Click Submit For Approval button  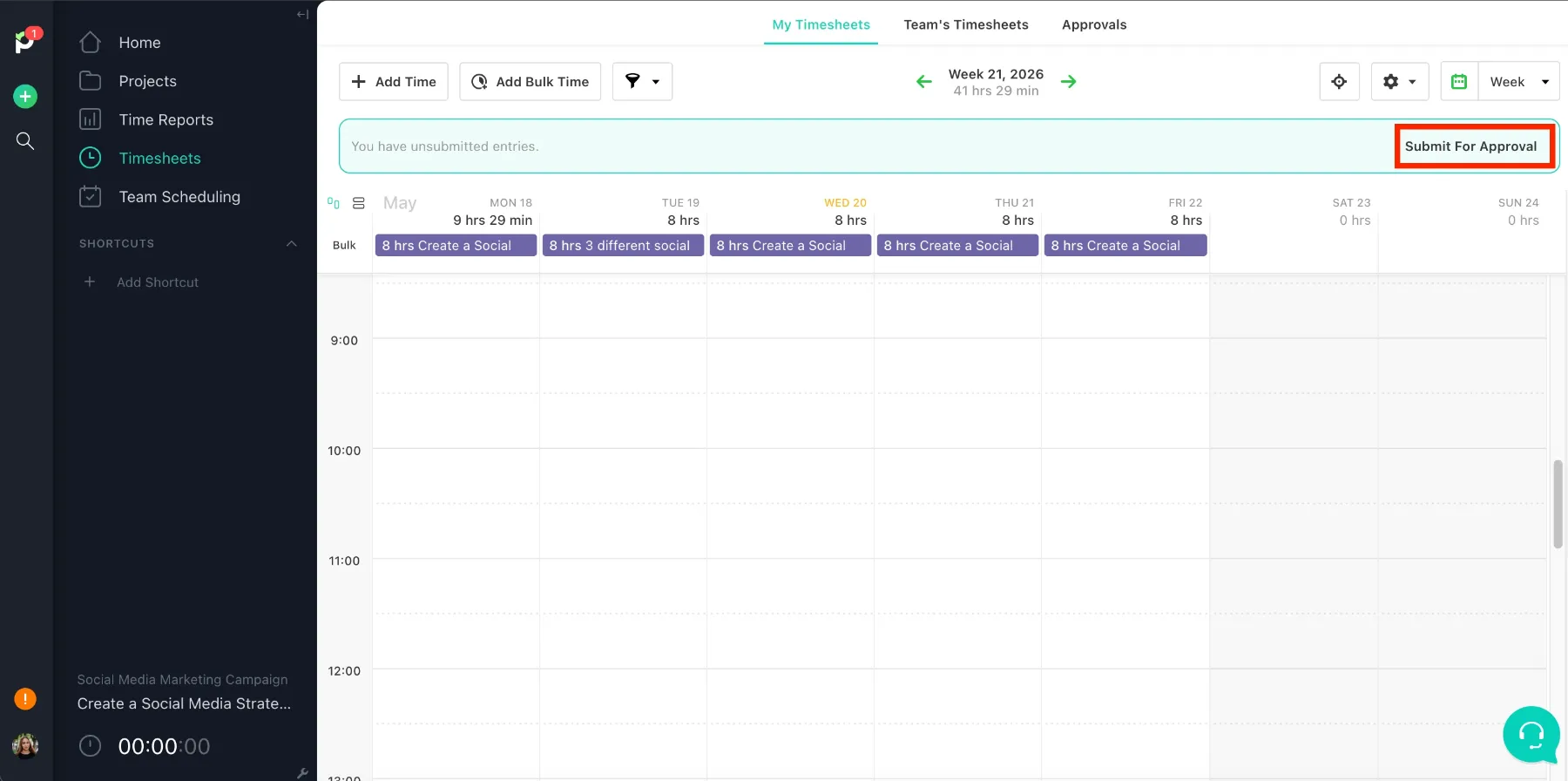(1471, 146)
